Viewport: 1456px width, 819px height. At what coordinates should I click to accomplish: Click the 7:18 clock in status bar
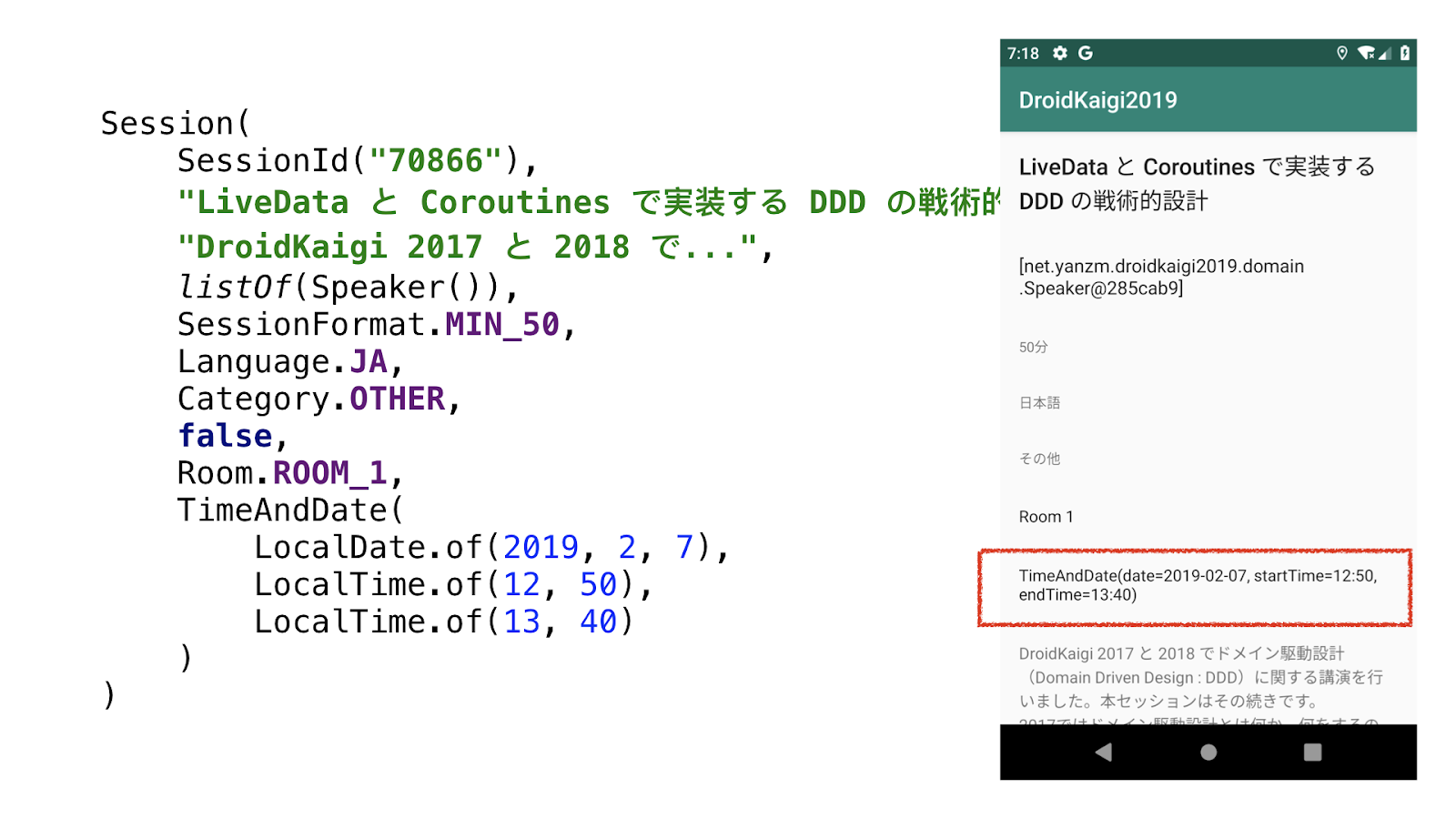coord(1023,54)
